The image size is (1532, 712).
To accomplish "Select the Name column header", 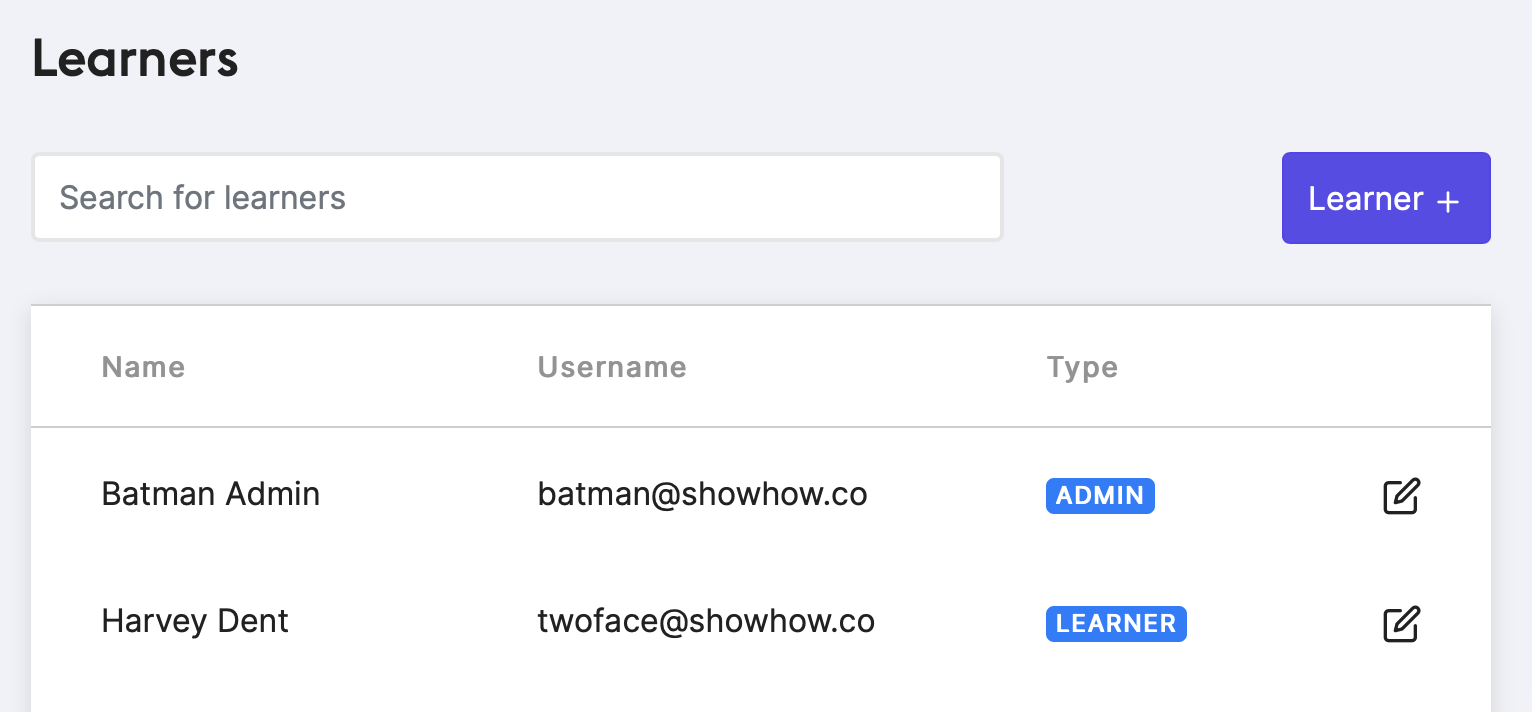I will click(143, 367).
